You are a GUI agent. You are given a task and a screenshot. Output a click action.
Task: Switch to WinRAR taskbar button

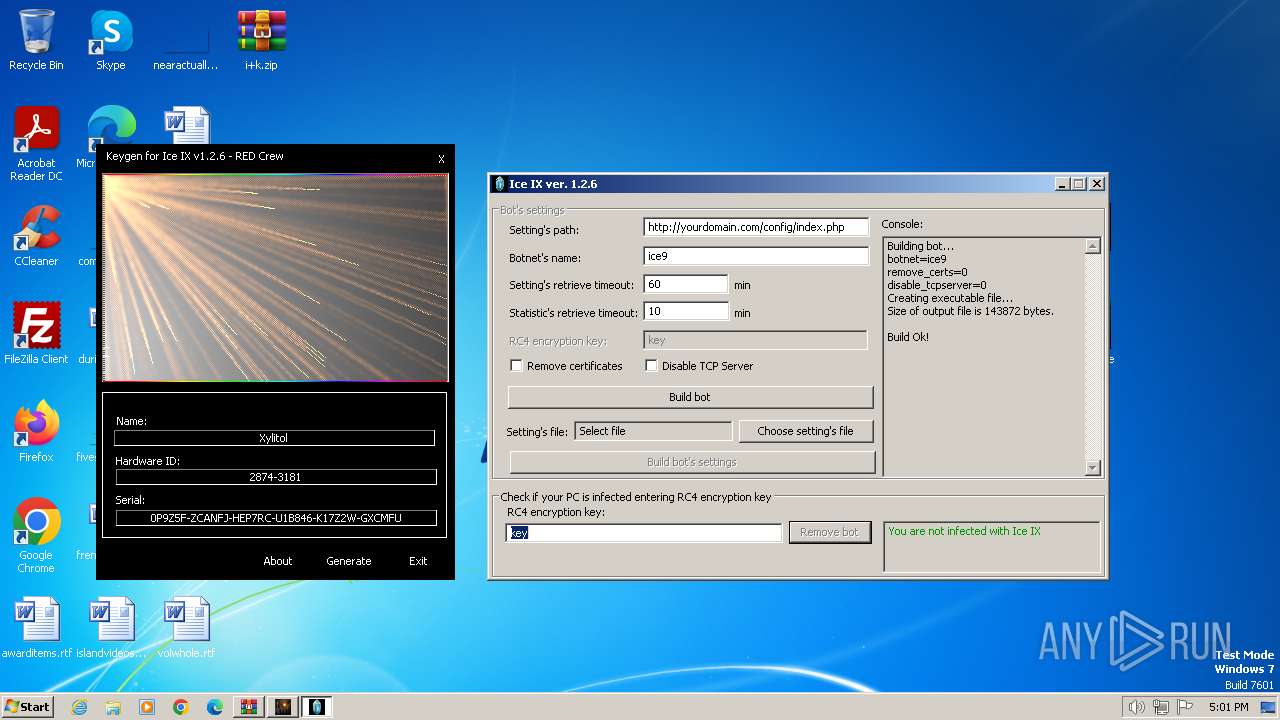[249, 707]
